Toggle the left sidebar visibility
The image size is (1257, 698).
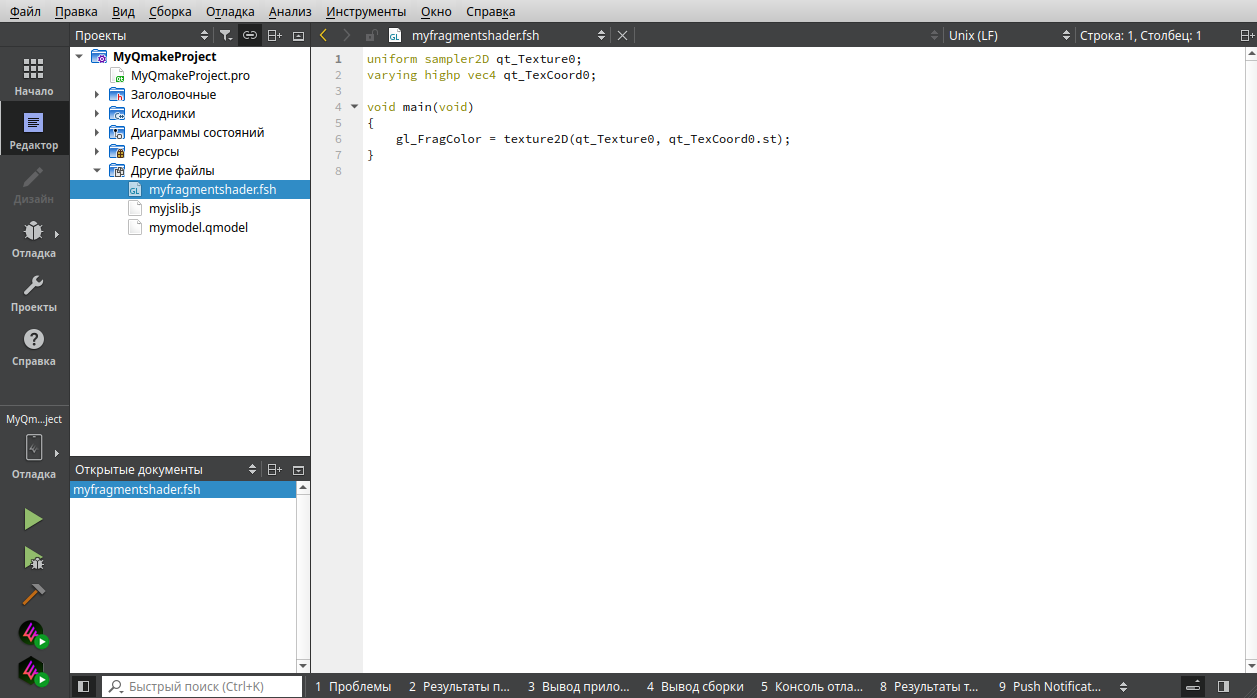(x=84, y=687)
